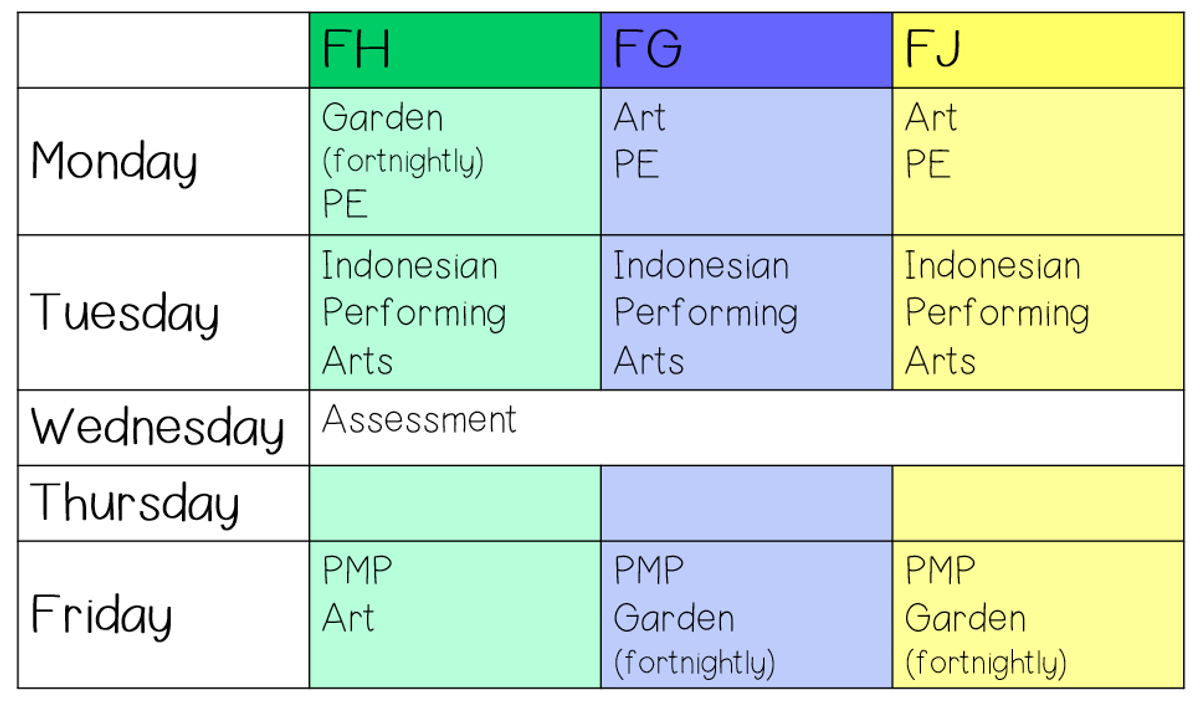This screenshot has height=702, width=1200.
Task: Click the empty FG Thursday cell
Action: pos(747,503)
